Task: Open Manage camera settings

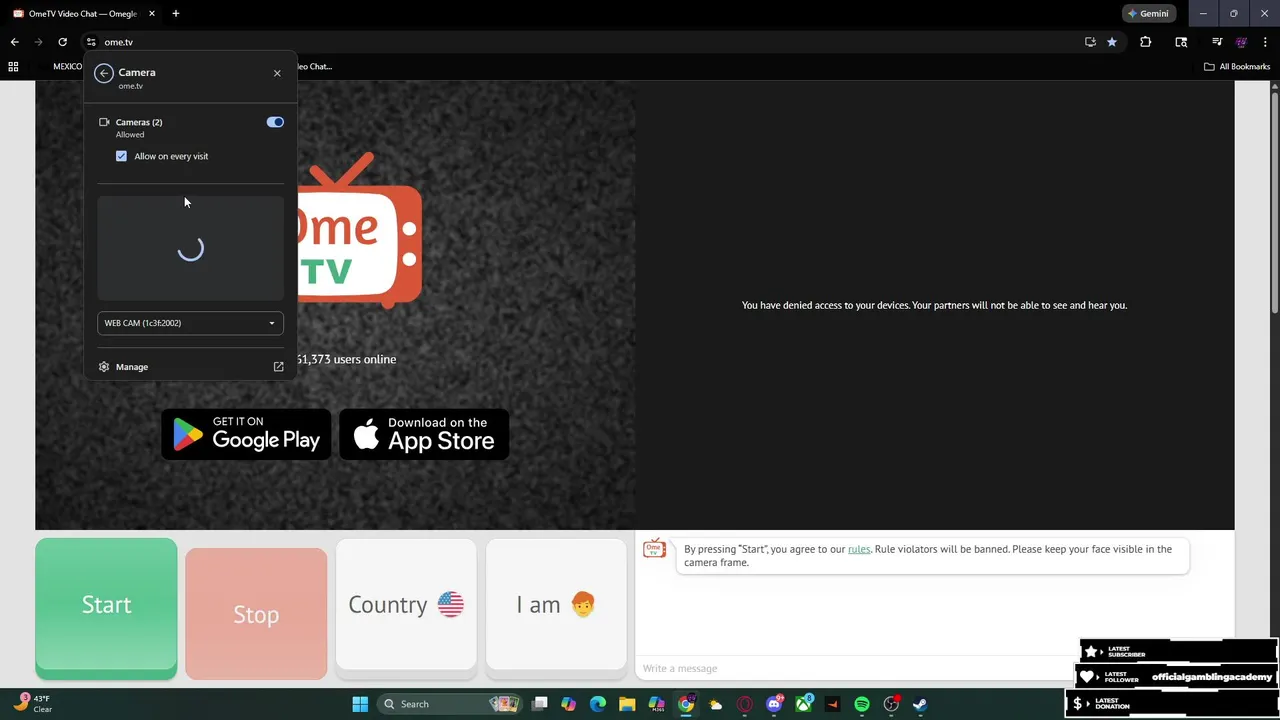Action: (x=191, y=367)
